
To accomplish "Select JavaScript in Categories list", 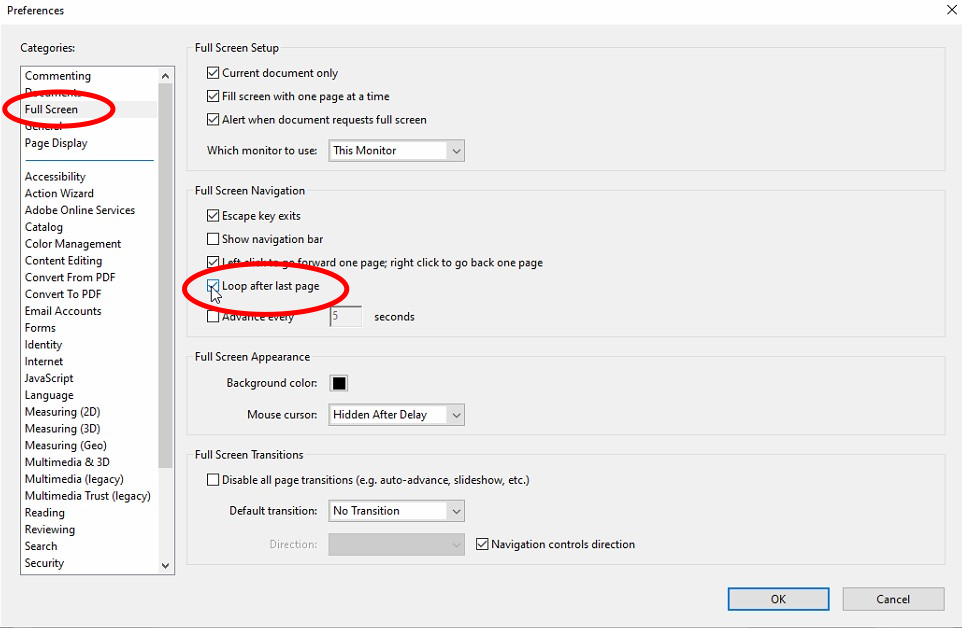I will coord(49,378).
